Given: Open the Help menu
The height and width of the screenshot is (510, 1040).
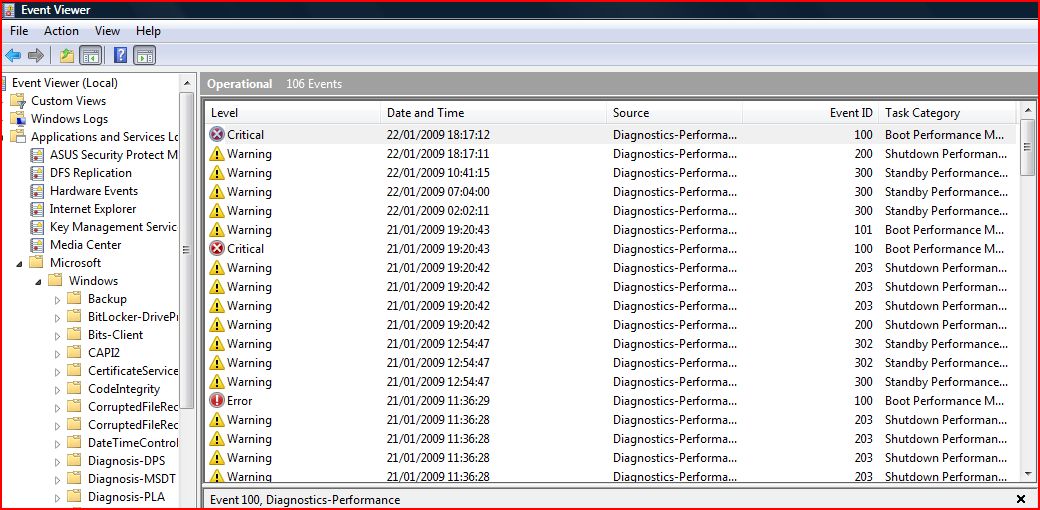Looking at the screenshot, I should coord(149,31).
